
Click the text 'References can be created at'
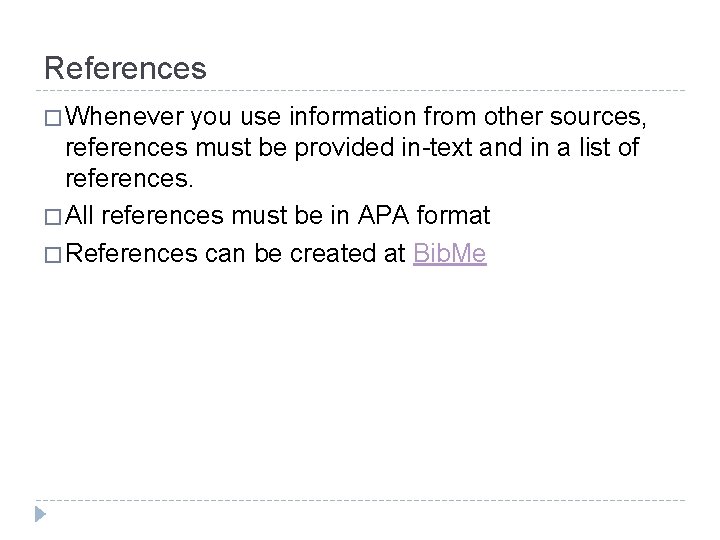[236, 253]
